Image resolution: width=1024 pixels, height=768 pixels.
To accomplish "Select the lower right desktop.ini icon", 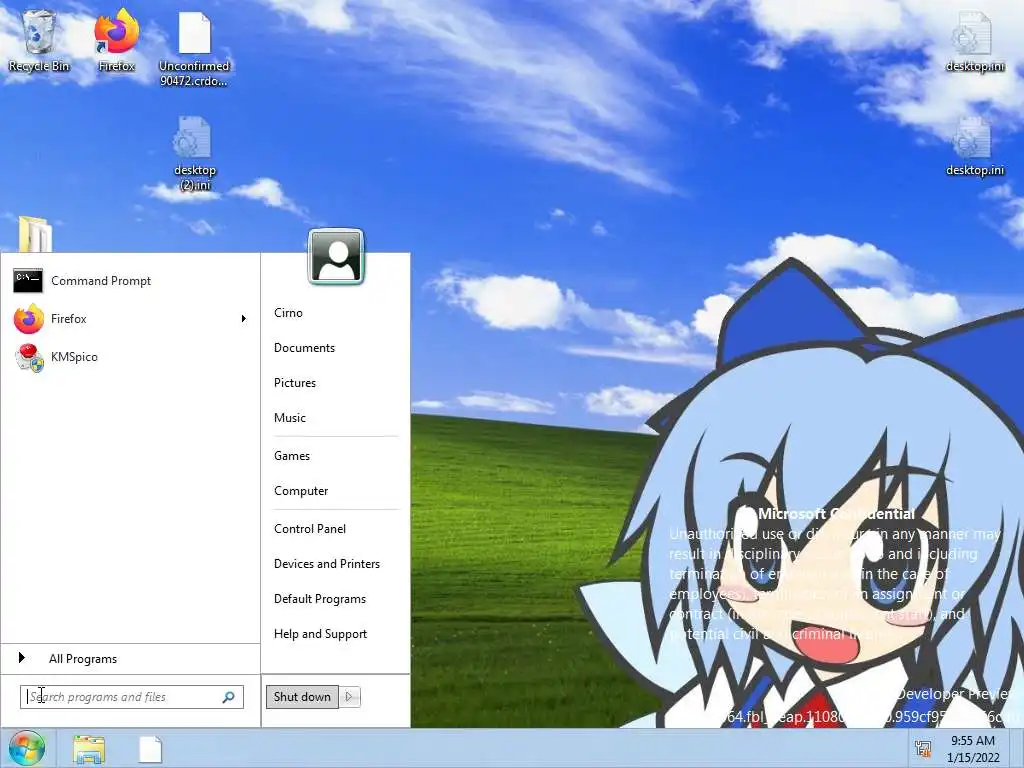I will [x=974, y=146].
